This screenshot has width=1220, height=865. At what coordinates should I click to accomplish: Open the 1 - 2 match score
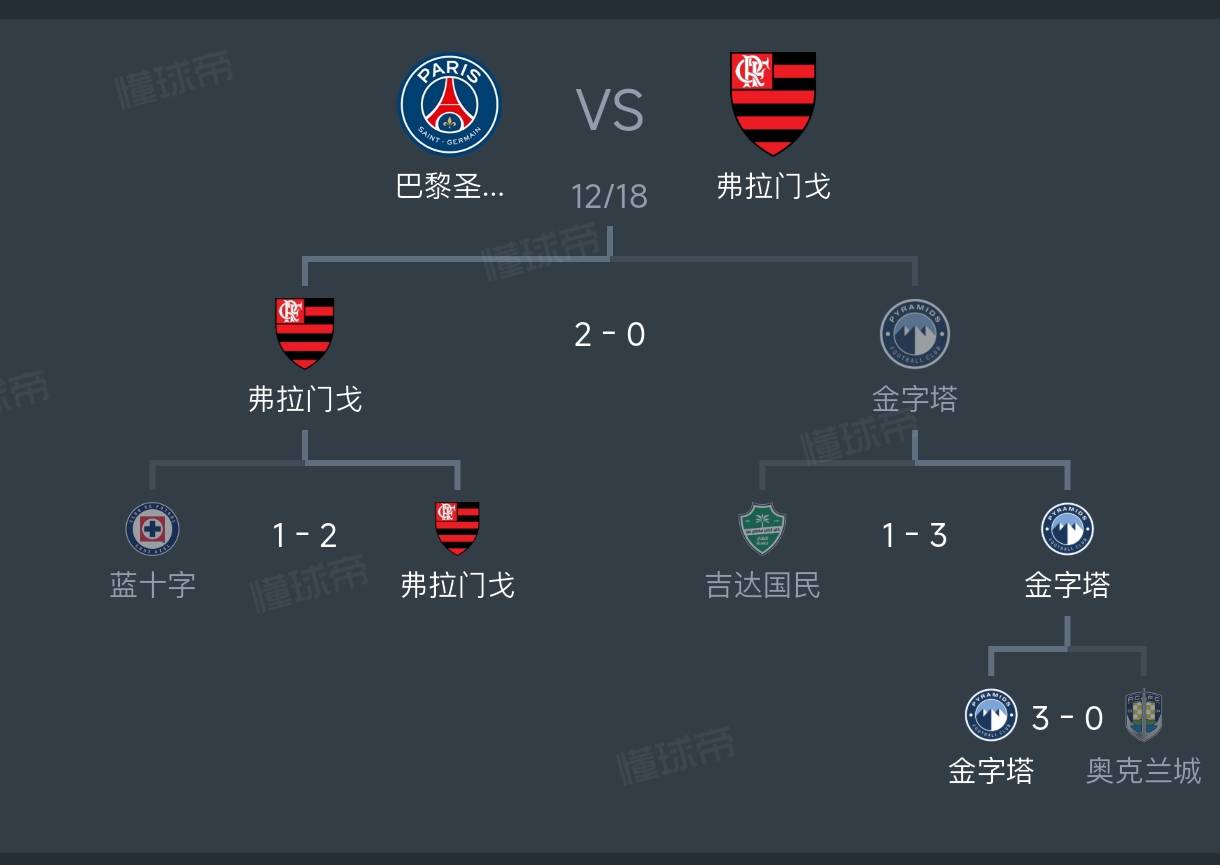[x=305, y=536]
